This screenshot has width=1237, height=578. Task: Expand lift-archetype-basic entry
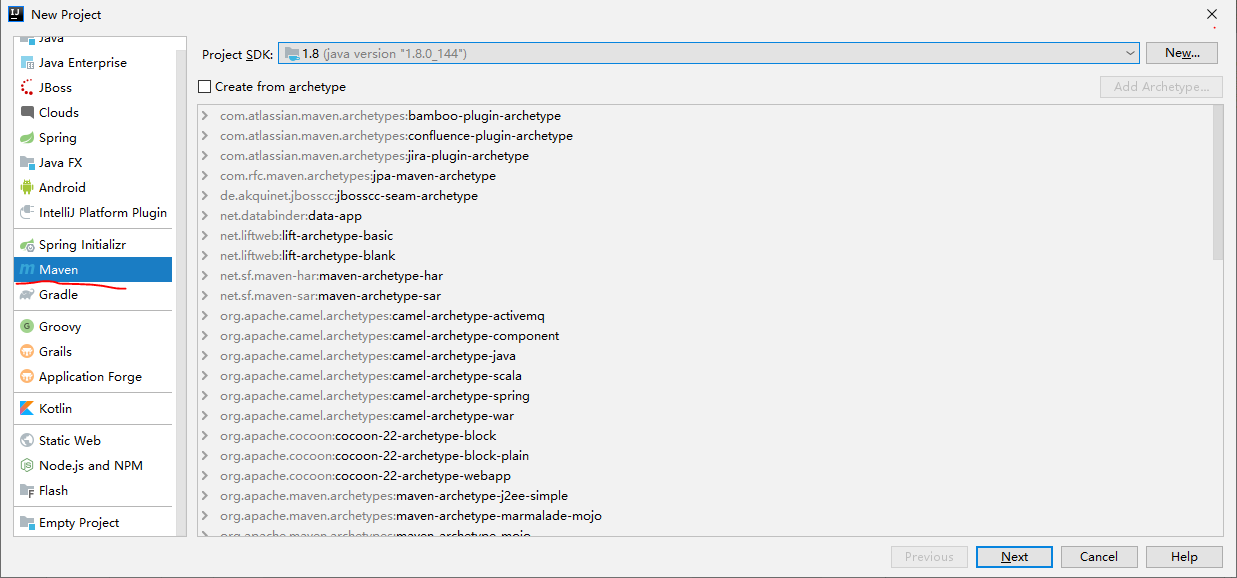pyautogui.click(x=205, y=236)
